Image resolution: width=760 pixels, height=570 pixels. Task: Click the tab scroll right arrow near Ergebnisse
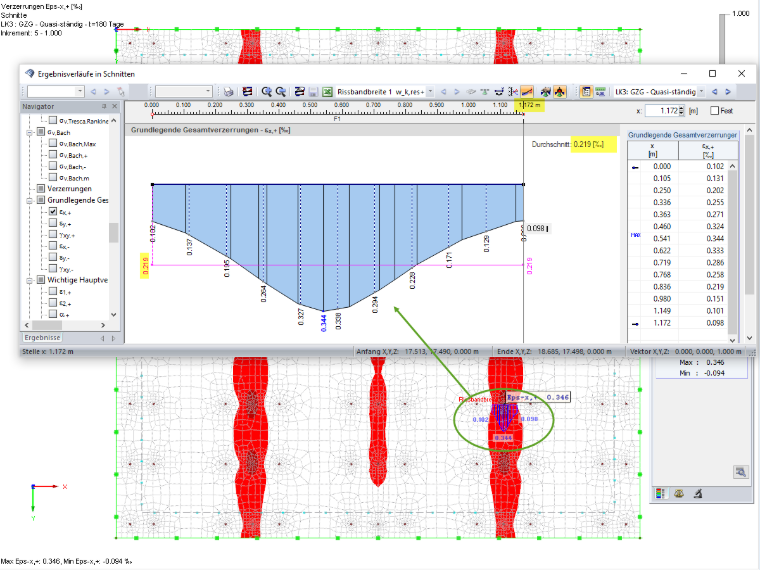coord(113,338)
